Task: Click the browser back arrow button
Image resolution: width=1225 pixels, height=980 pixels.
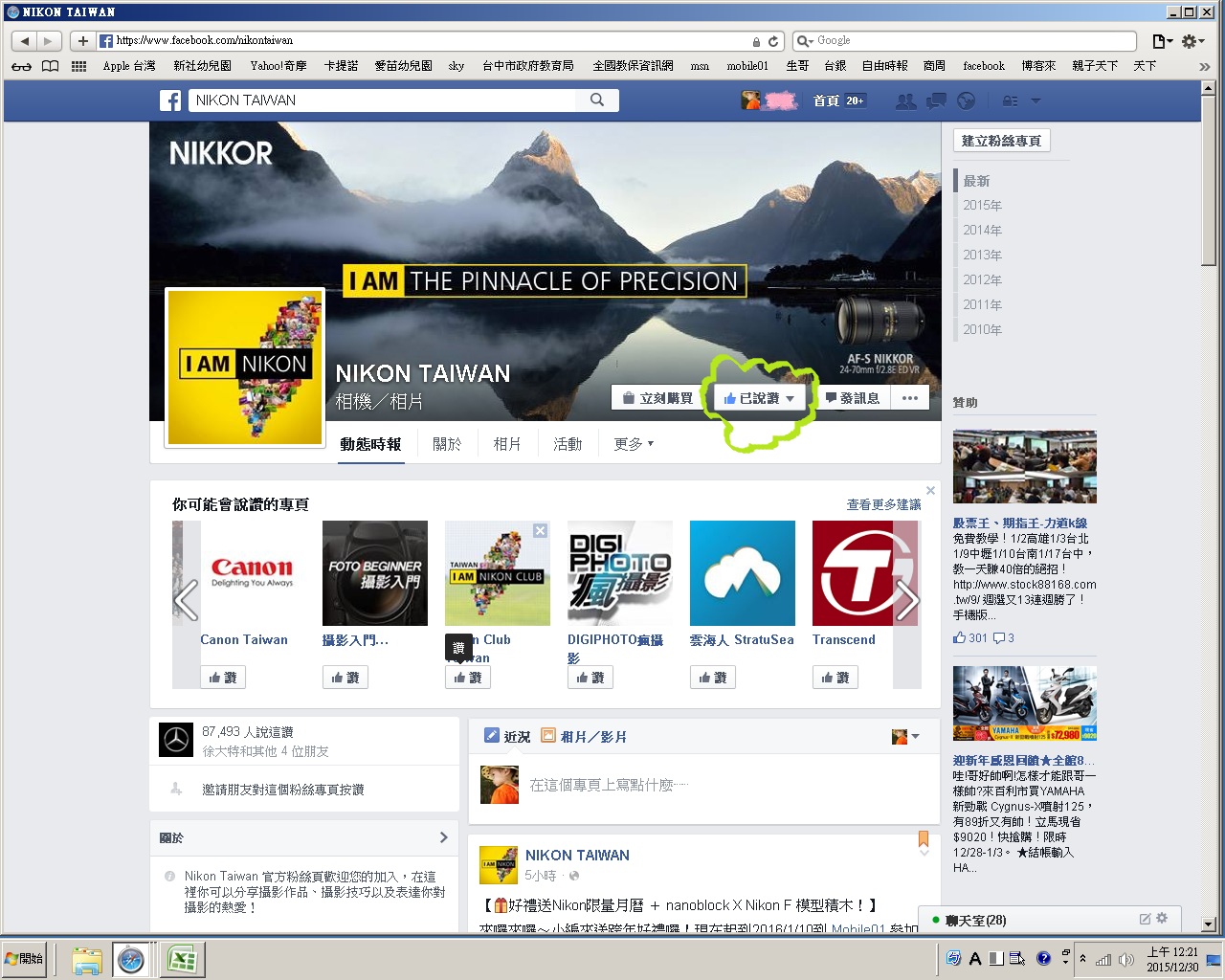Action: [x=25, y=41]
